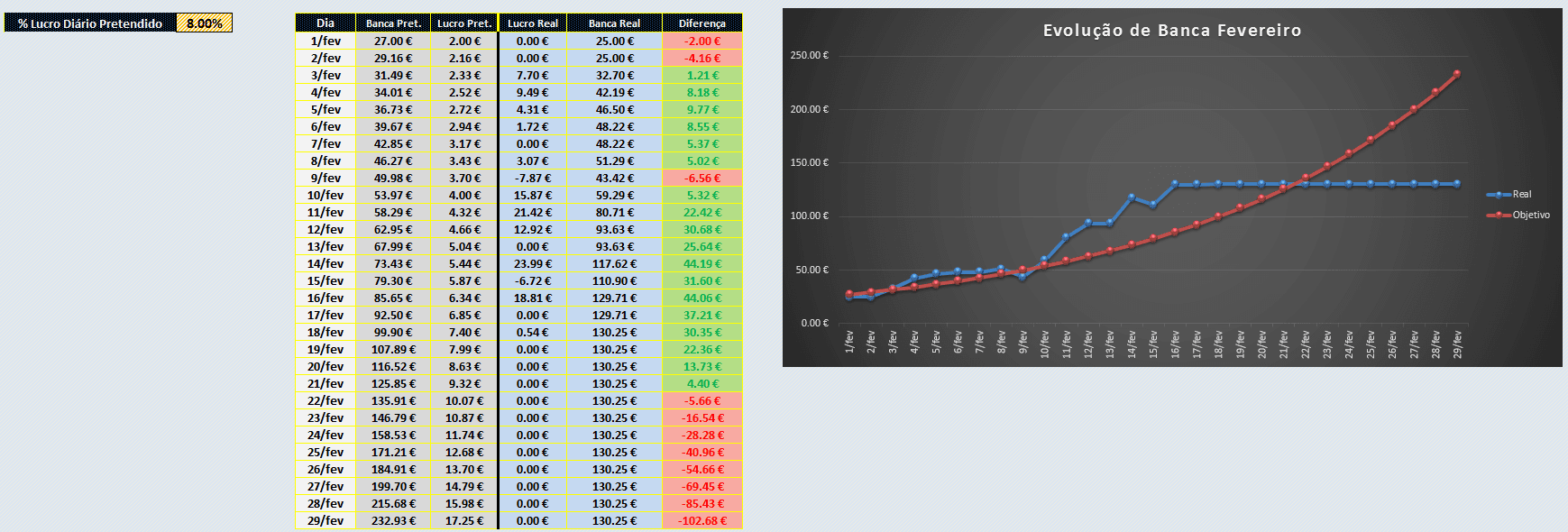Screen dimensions: 1568x532
Task: Click Diferença cell '-40.96 €'
Action: (x=701, y=452)
